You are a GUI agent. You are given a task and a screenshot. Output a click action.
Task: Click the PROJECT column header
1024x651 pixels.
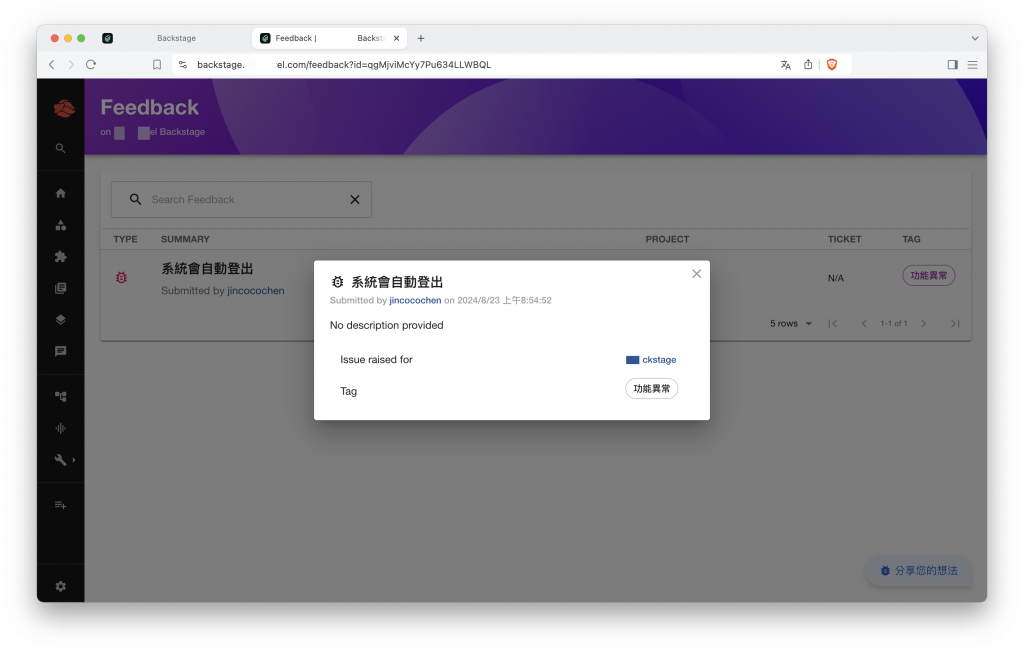click(x=667, y=239)
